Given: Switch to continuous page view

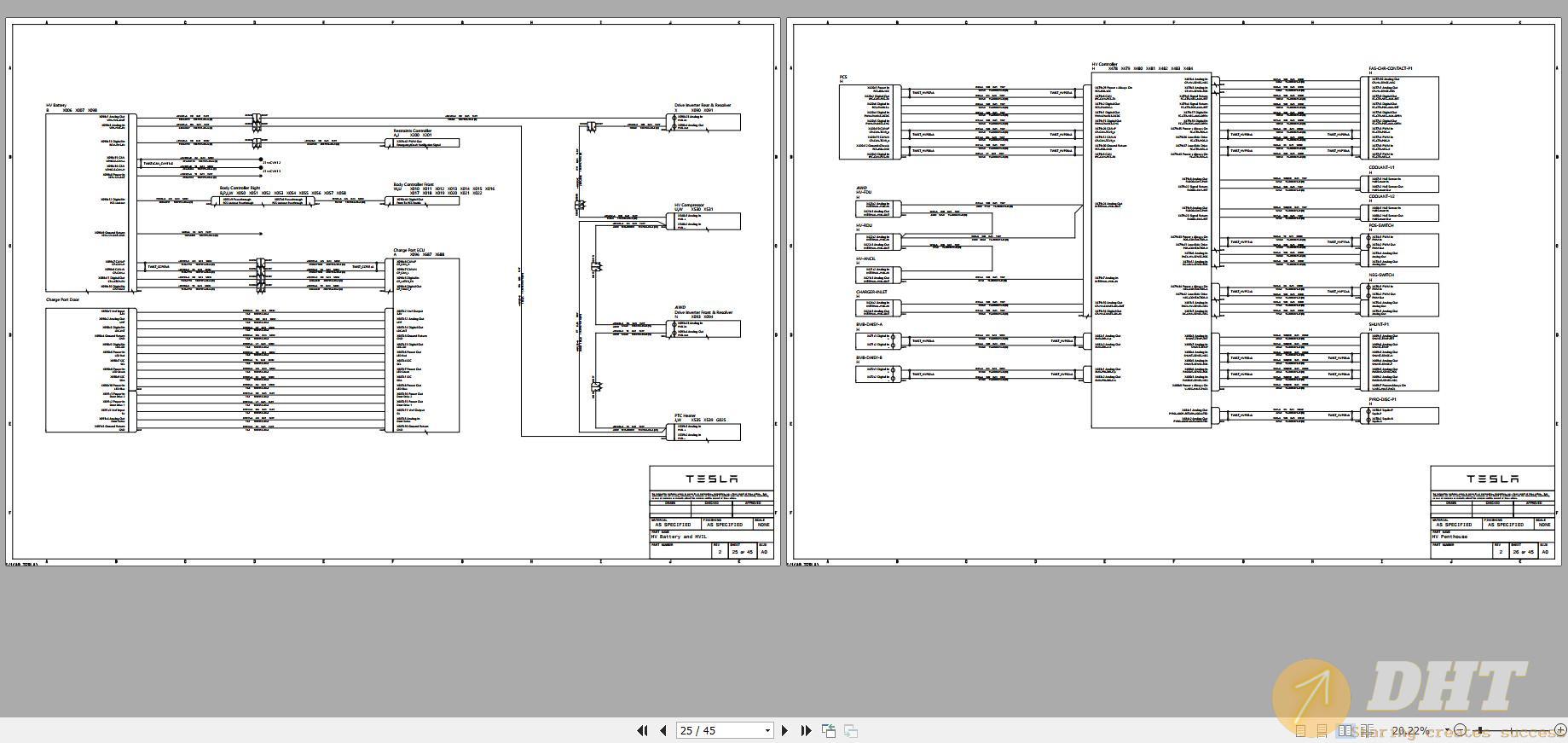Looking at the screenshot, I should pos(1322,731).
